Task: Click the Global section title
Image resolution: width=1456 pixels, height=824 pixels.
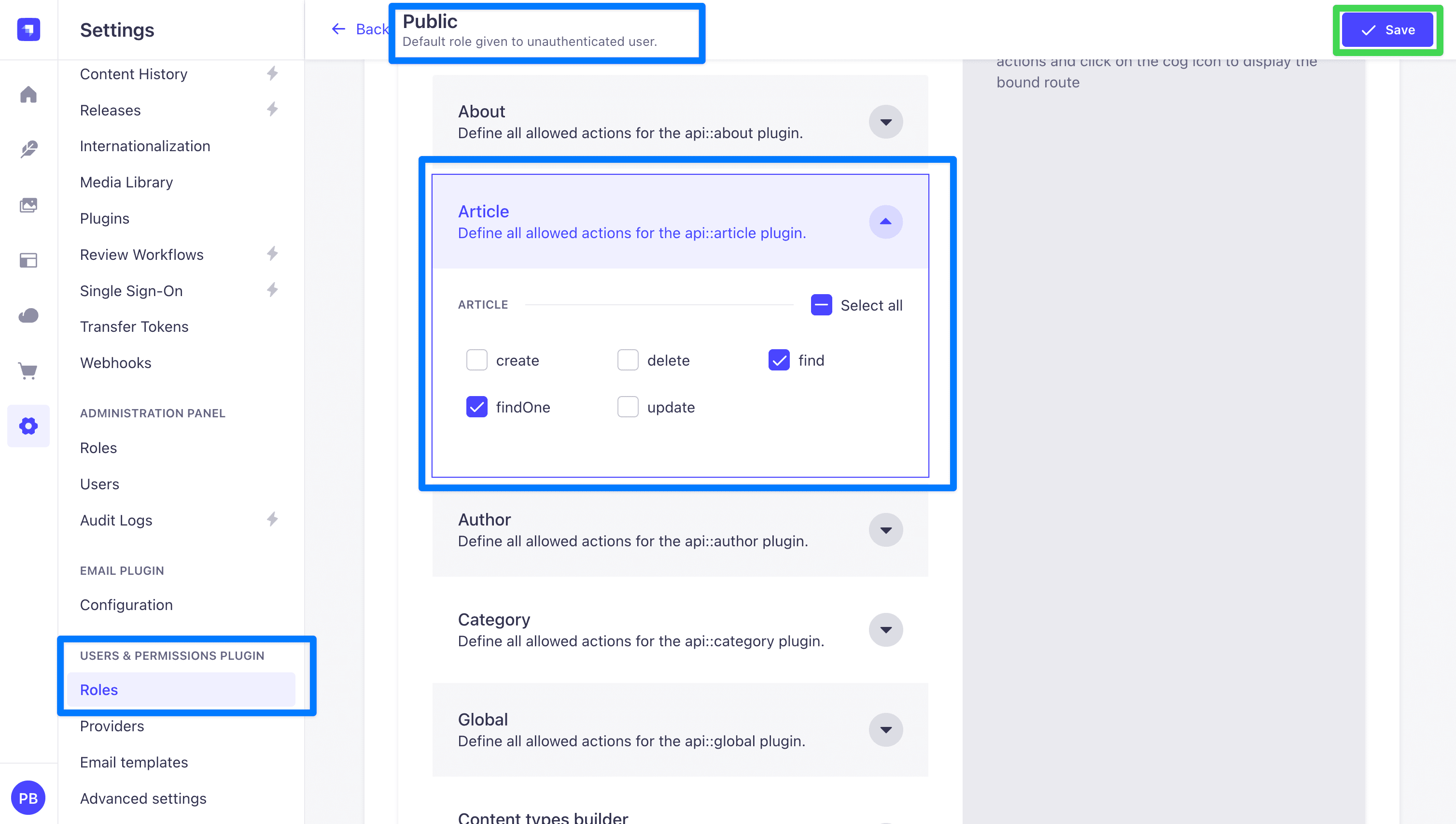Action: click(482, 719)
